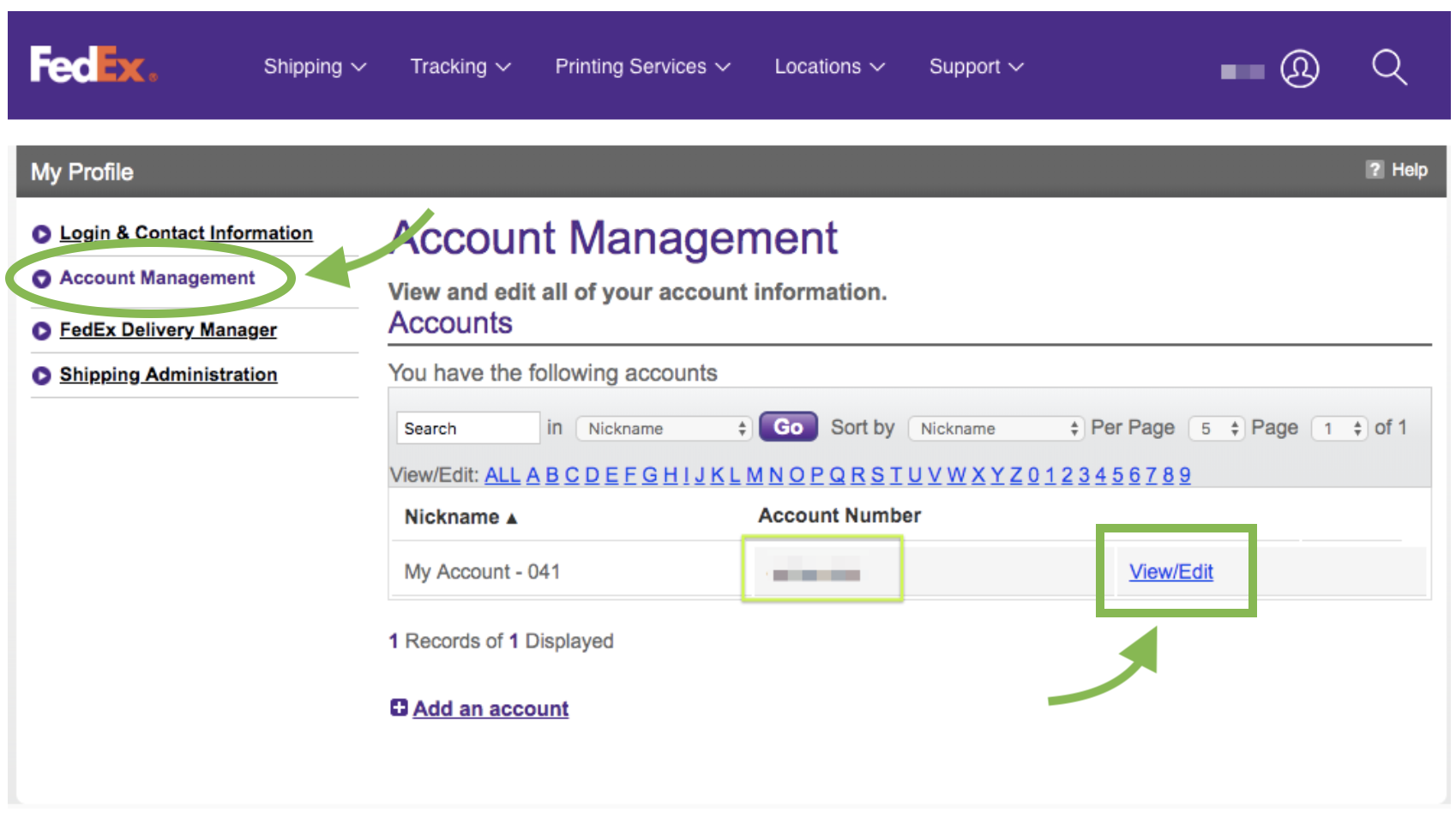Open FedEx Delivery Manager
Image resolution: width=1456 pixels, height=818 pixels.
pos(168,330)
